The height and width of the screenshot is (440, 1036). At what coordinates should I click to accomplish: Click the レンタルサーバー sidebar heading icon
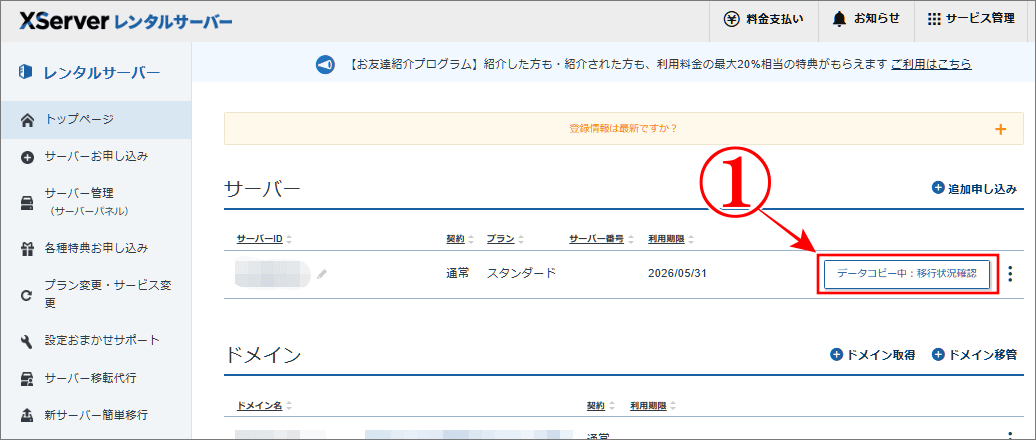click(26, 72)
